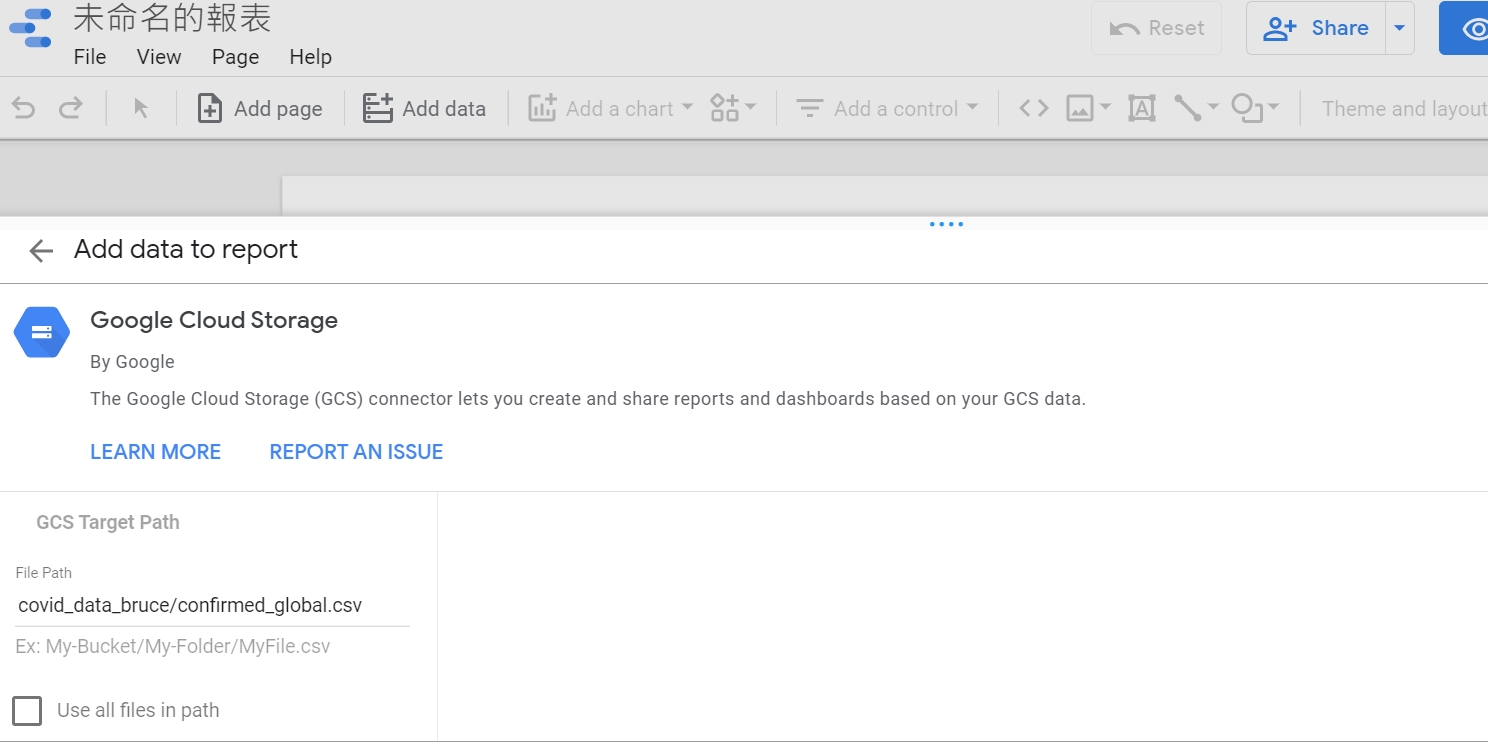Select the pointer selection tool
1488x755 pixels.
click(141, 108)
